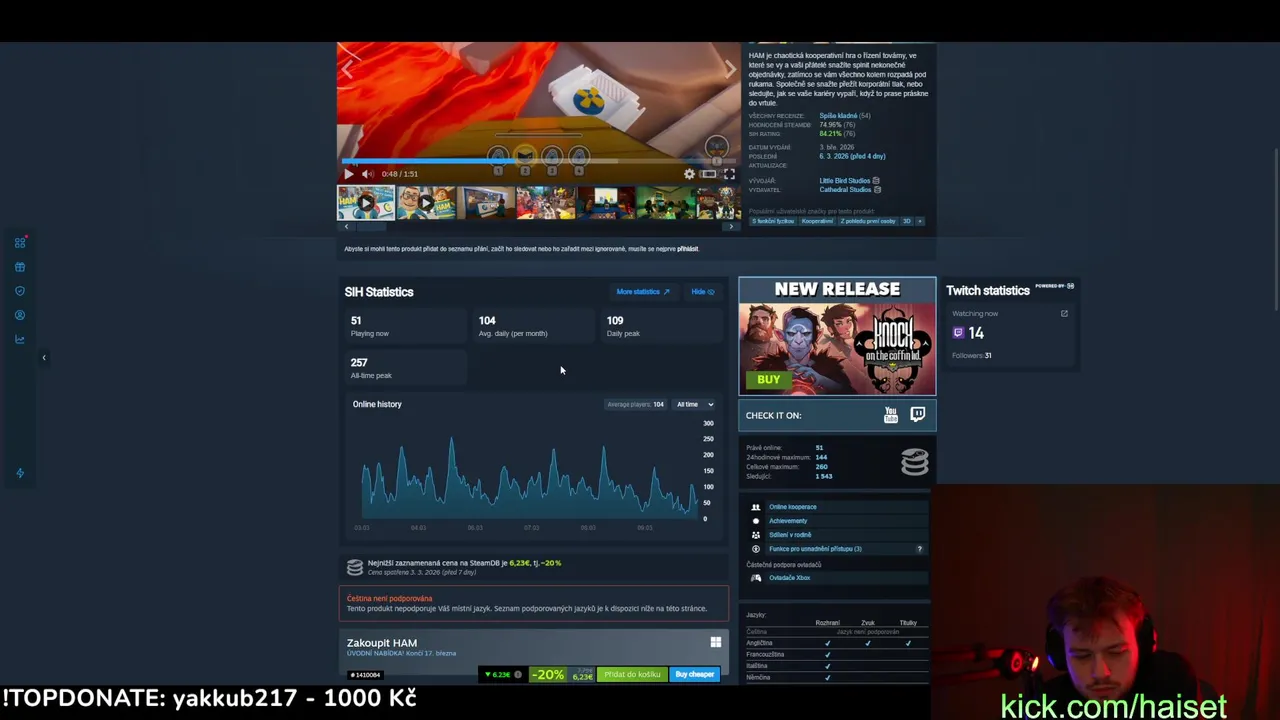Open sidebar shield icon
The width and height of the screenshot is (1280, 720).
pos(20,291)
